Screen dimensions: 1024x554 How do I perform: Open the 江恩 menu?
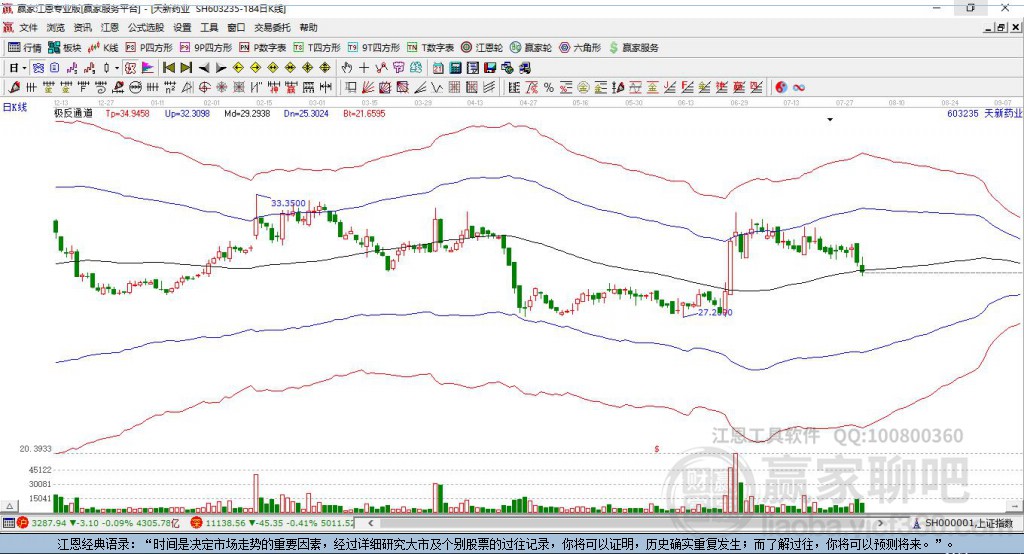pos(110,27)
